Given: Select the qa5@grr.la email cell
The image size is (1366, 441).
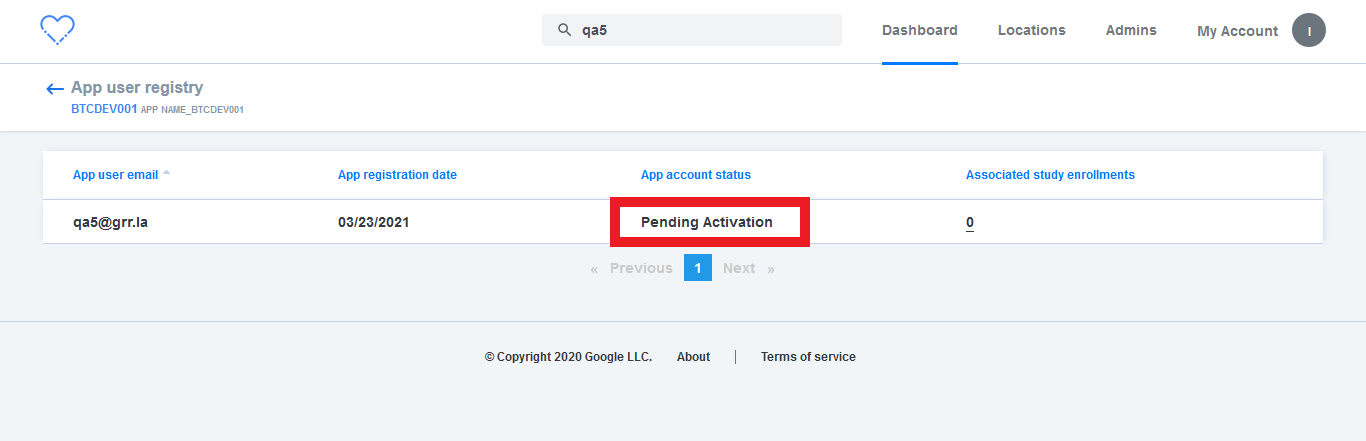Looking at the screenshot, I should click(110, 222).
